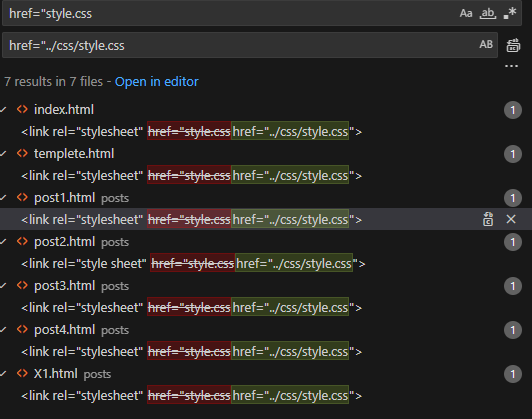The height and width of the screenshot is (419, 532).
Task: Click the search input field
Action: [231, 14]
